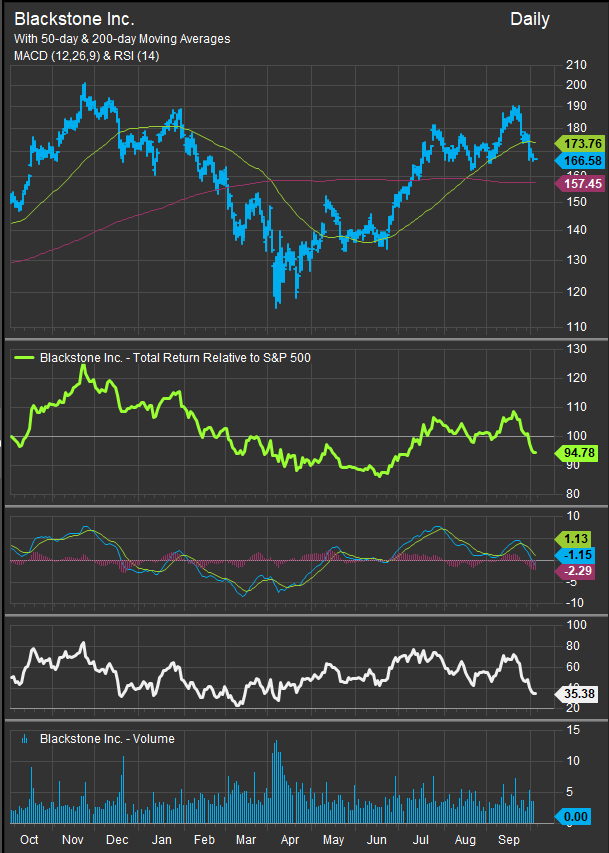Click the Total Return Relative to S&P 500 legend text
This screenshot has height=853, width=609.
pyautogui.click(x=175, y=358)
